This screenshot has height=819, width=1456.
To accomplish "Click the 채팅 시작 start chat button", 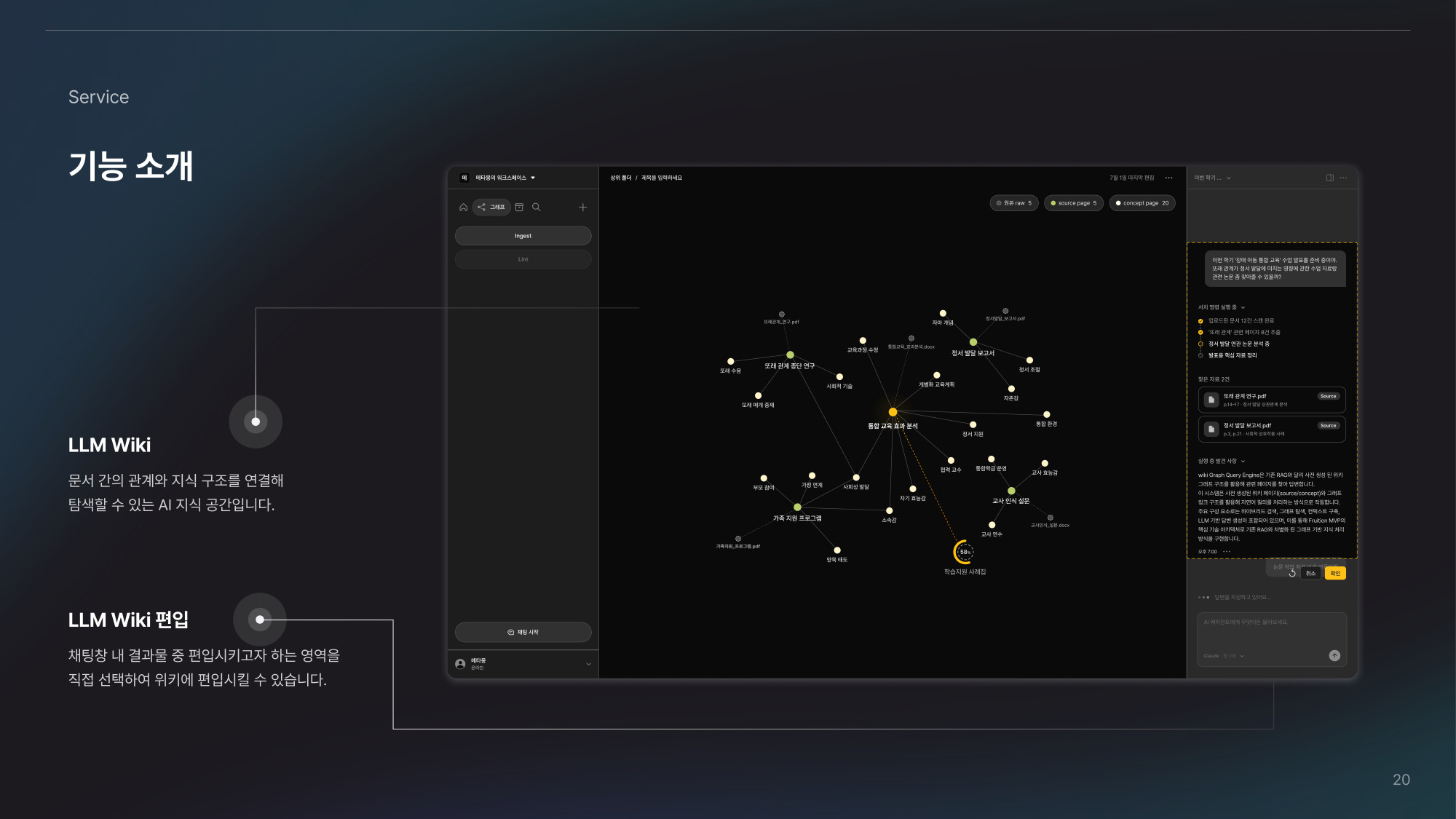I will pos(523,632).
